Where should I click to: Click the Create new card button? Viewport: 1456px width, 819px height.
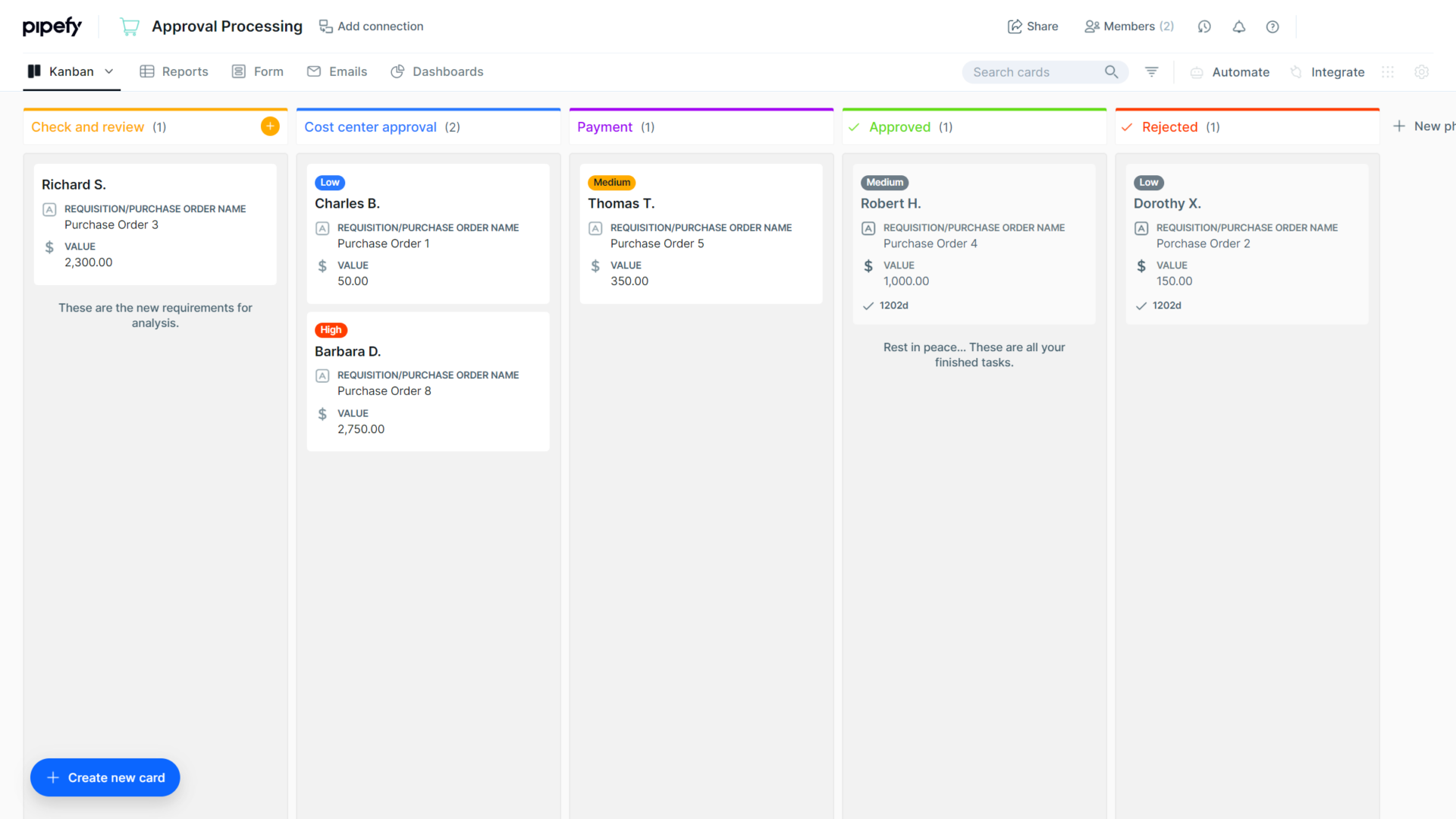click(105, 777)
